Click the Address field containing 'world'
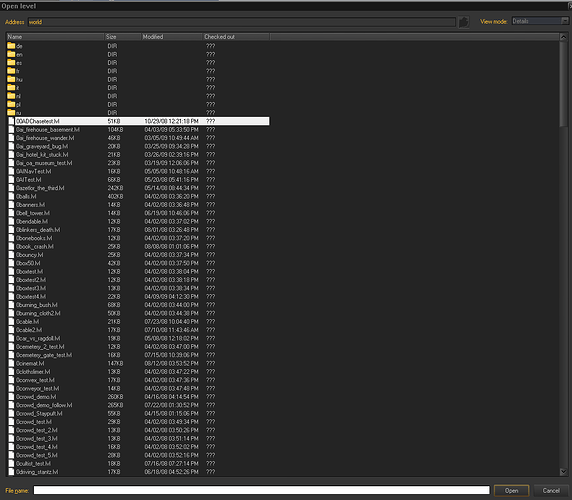This screenshot has width=572, height=500. [241, 22]
